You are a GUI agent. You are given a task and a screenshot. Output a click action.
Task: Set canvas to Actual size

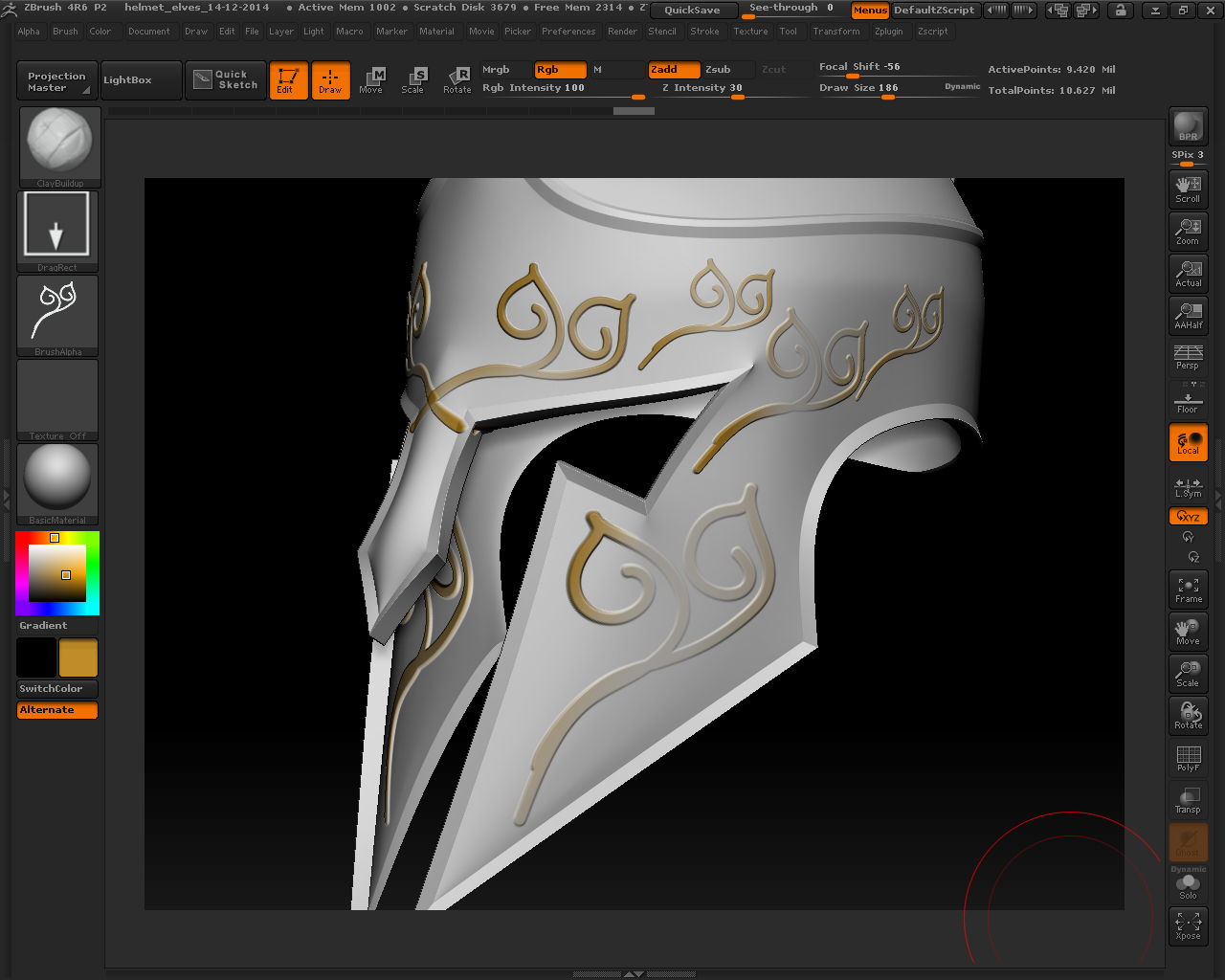[1188, 274]
